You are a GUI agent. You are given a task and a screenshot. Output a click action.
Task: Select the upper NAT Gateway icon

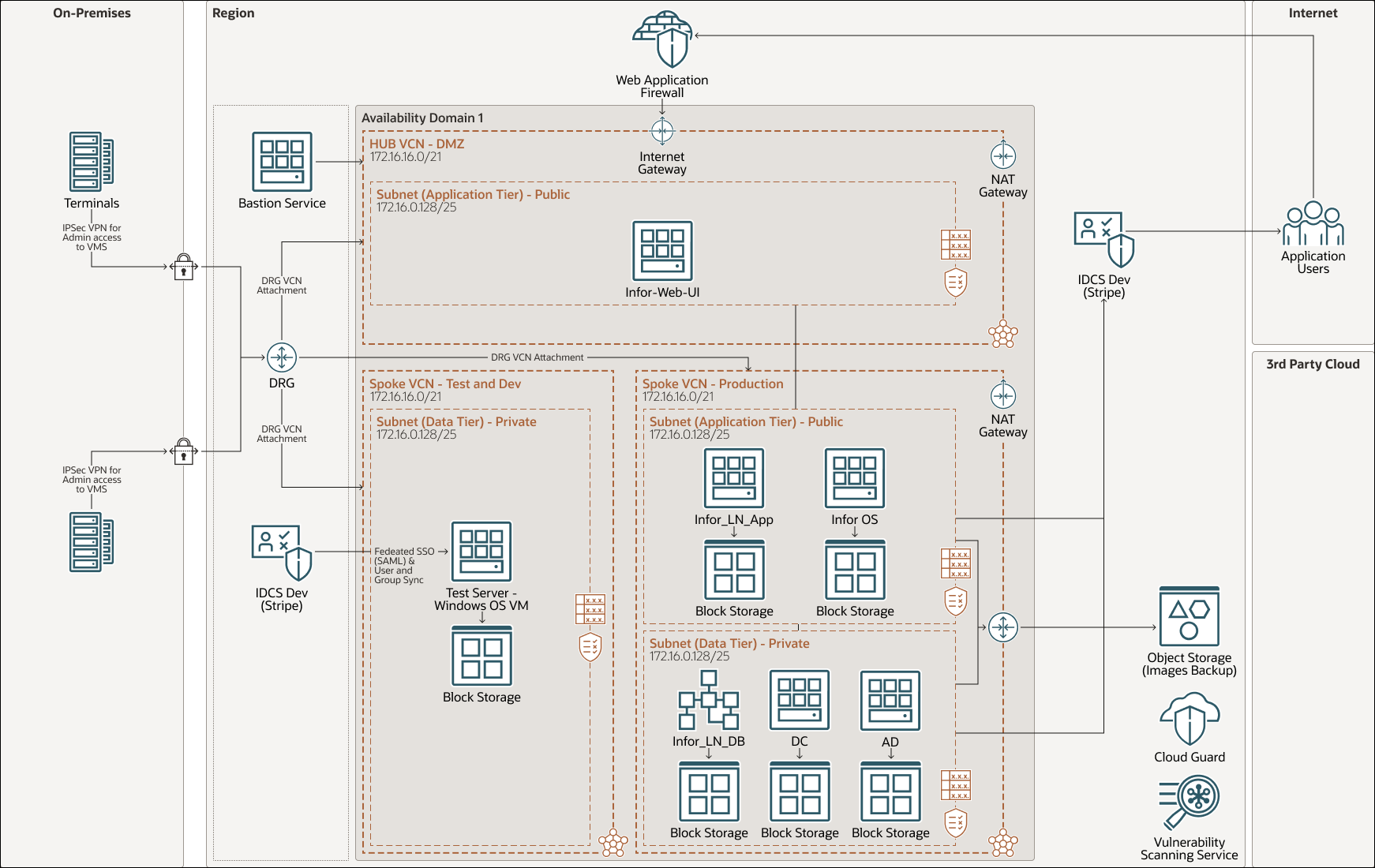1003,156
